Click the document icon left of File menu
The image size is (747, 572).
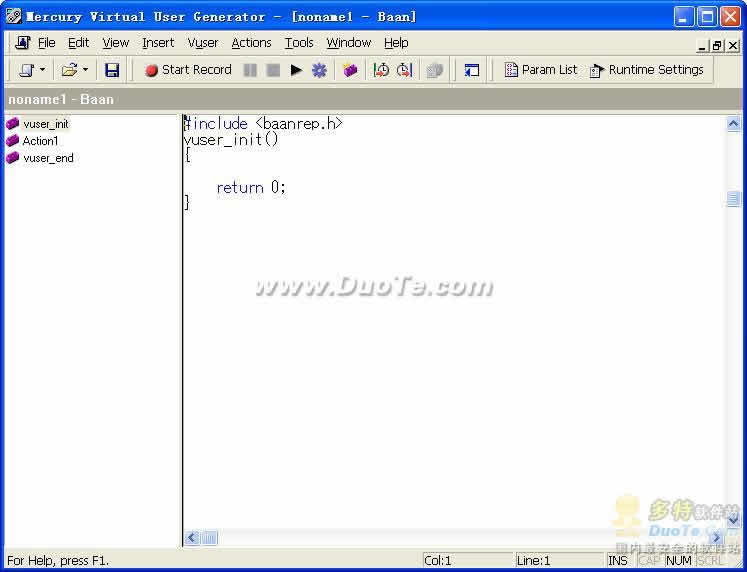coord(22,43)
